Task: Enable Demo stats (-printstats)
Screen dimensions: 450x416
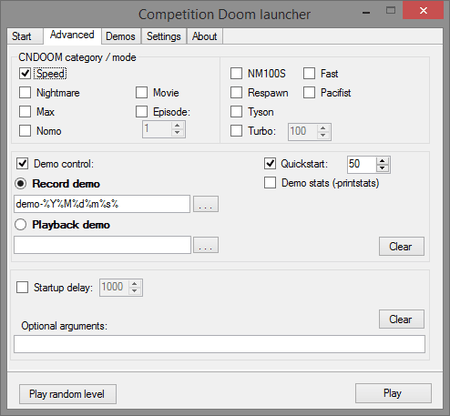Action: pos(270,183)
